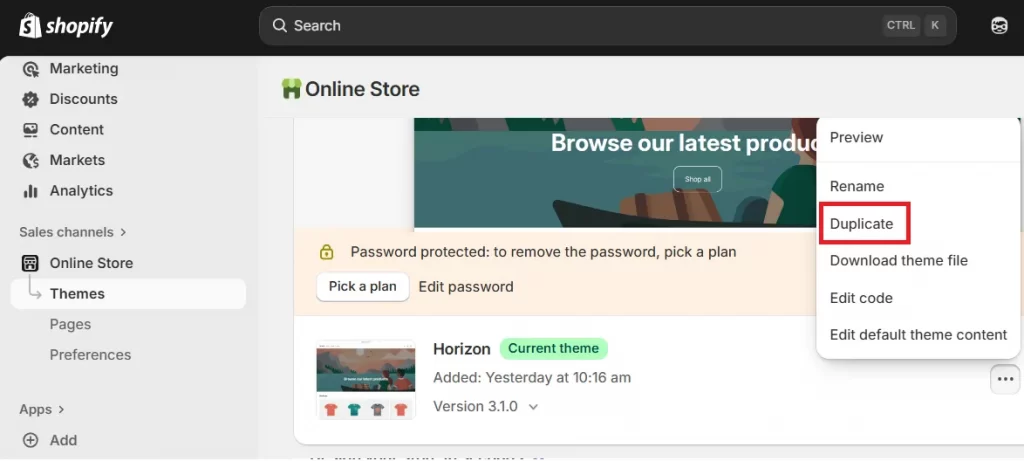Select Duplicate from the theme menu
Image resolution: width=1024 pixels, height=461 pixels.
pyautogui.click(x=862, y=224)
